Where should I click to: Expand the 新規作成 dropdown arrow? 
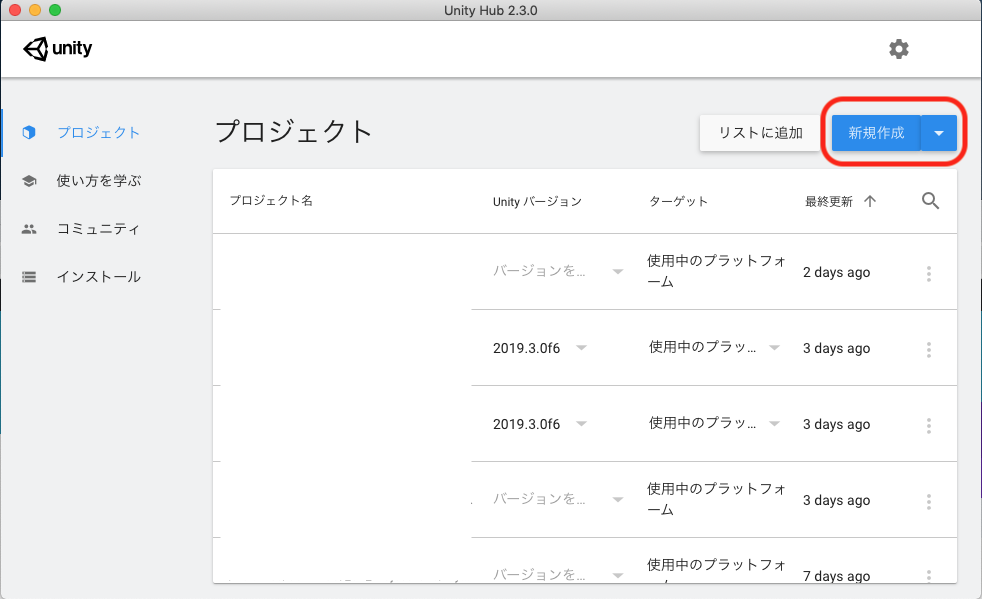[939, 133]
